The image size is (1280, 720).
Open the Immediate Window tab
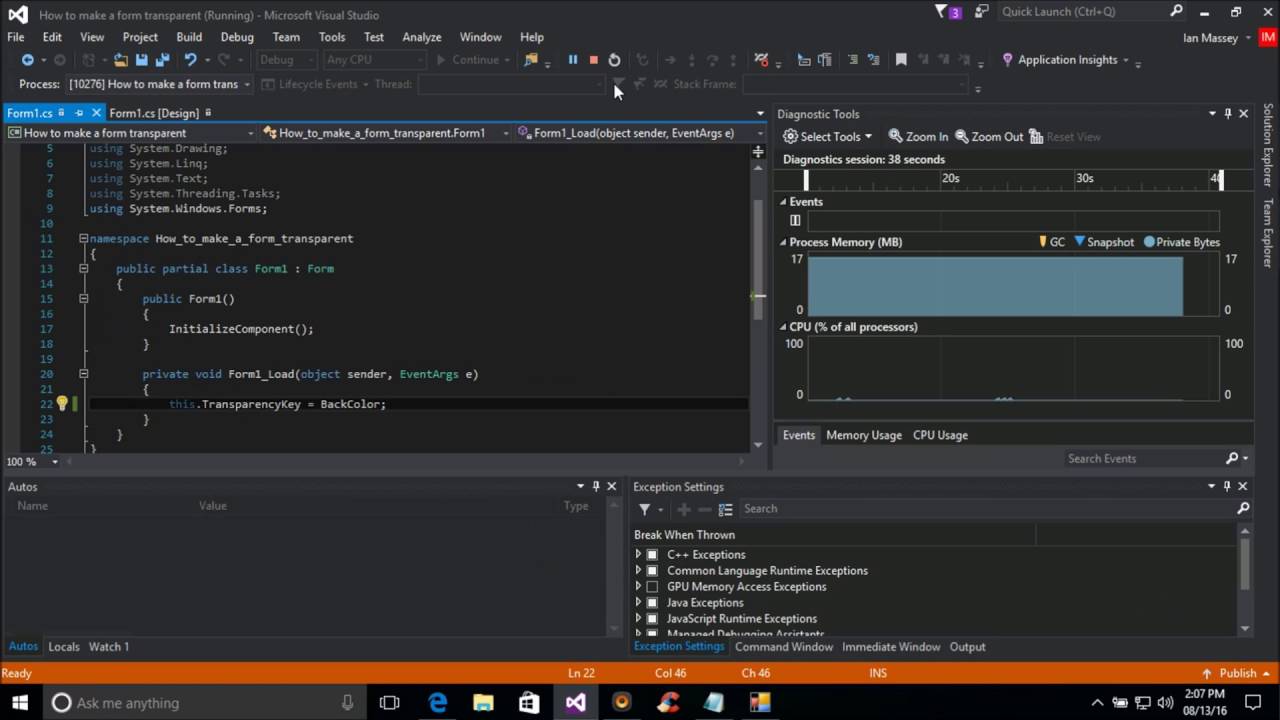pos(891,647)
